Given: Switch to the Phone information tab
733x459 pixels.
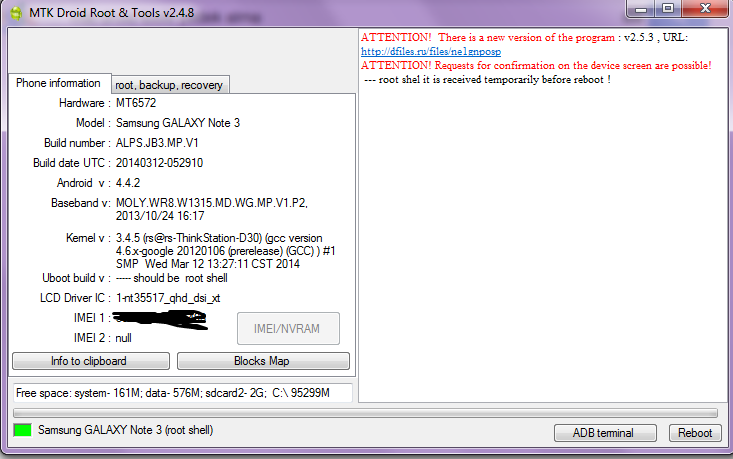Looking at the screenshot, I should pos(58,83).
